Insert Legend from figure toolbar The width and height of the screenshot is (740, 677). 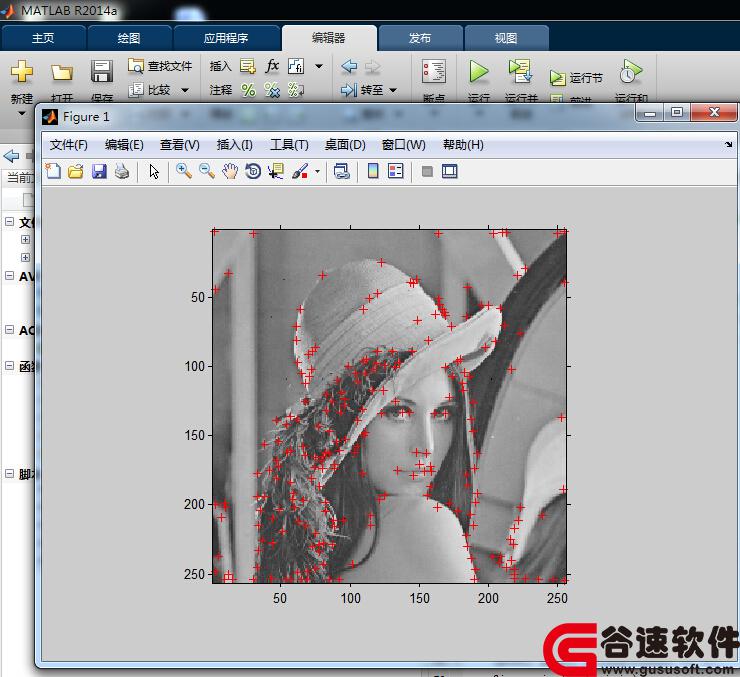point(395,171)
